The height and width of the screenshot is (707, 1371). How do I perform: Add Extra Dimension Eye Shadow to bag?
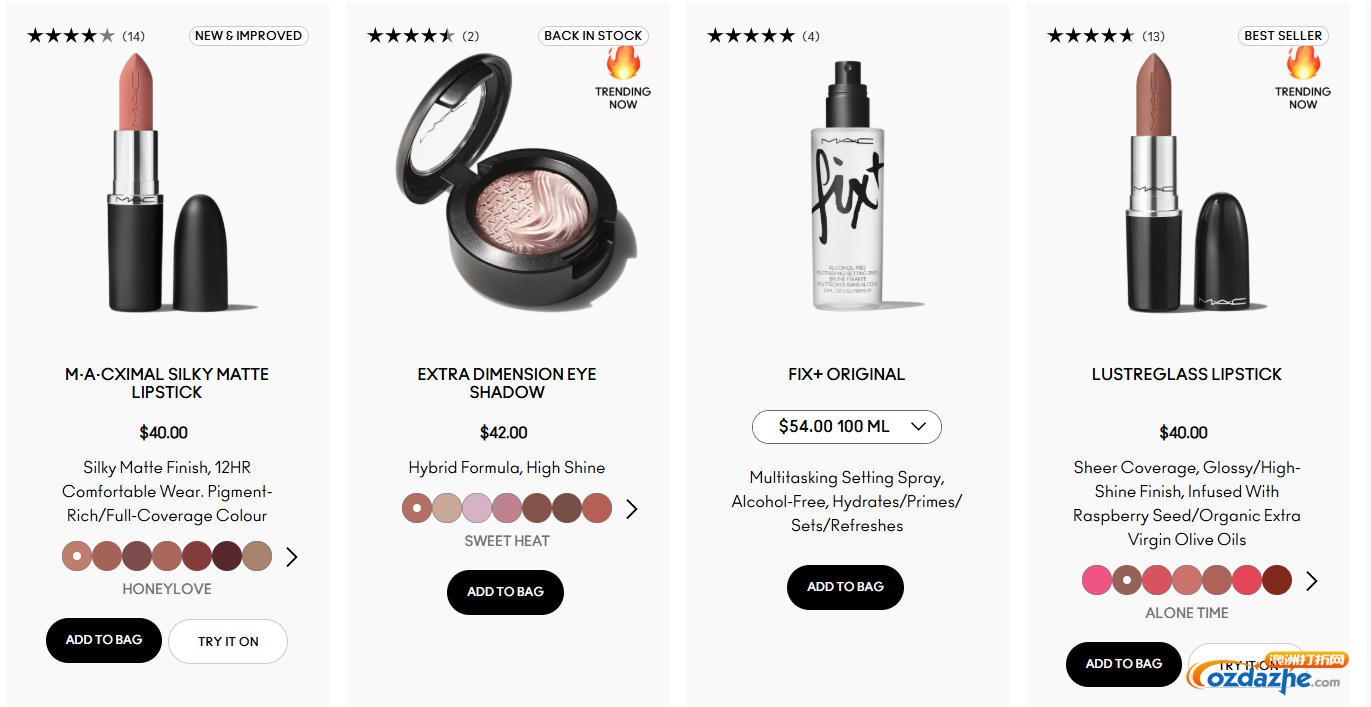[505, 592]
